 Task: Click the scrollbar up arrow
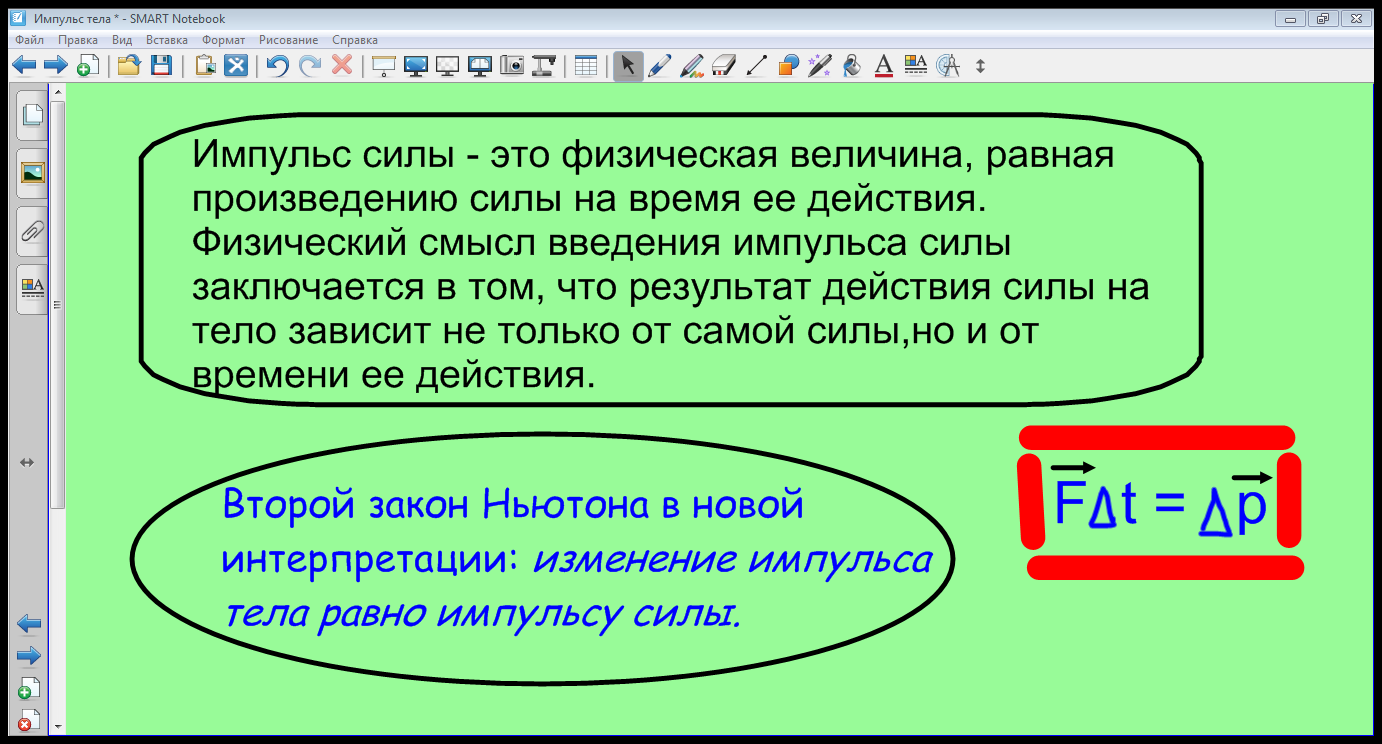(58, 92)
